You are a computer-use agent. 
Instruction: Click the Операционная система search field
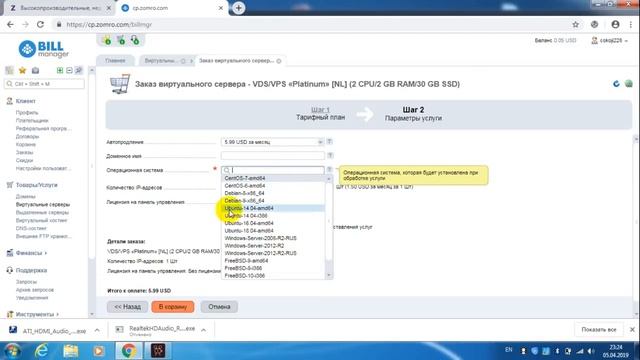pyautogui.click(x=273, y=170)
